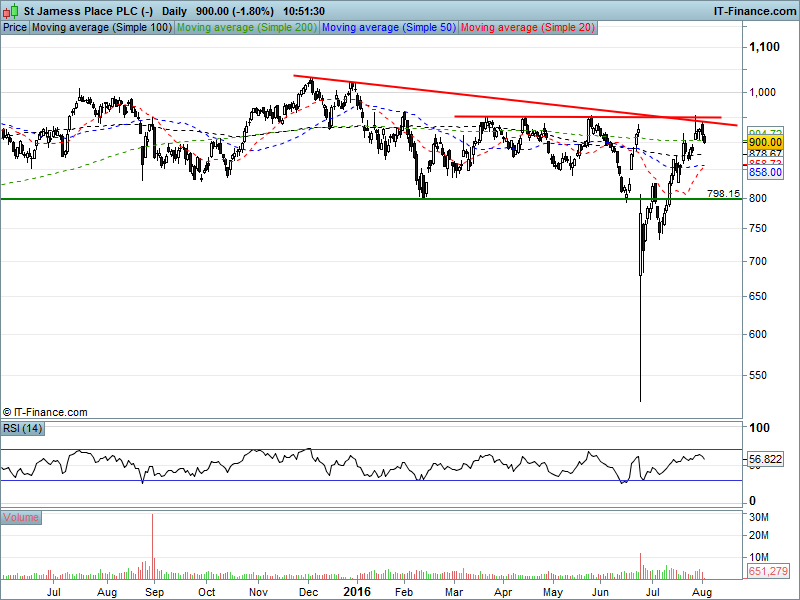This screenshot has height=600, width=800.
Task: Click the Jul label at the left of the time axis
Action: 54,592
